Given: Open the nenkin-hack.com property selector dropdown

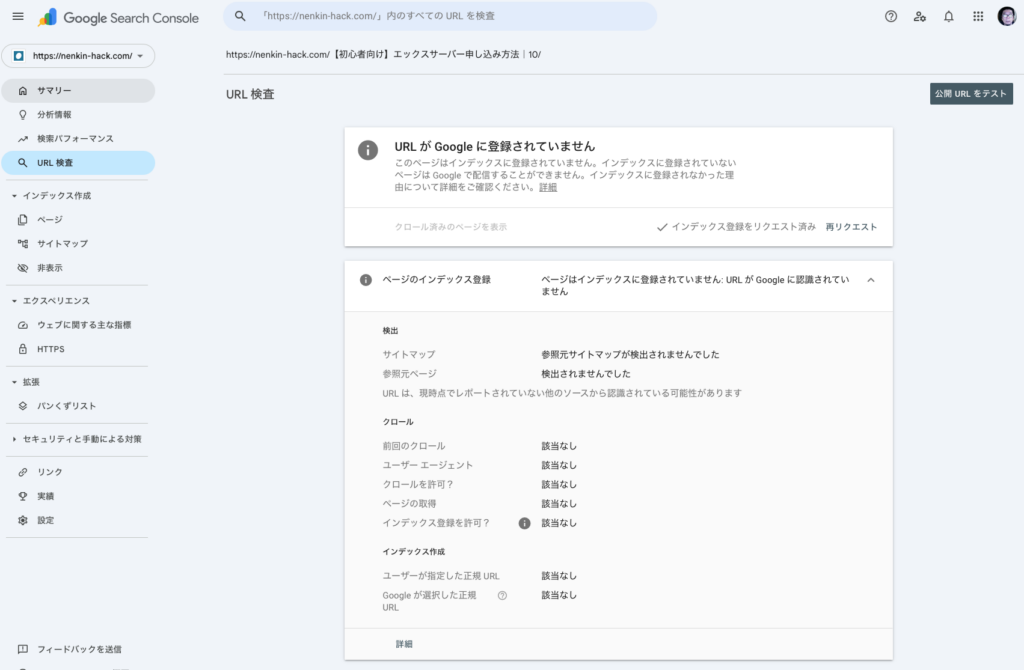Looking at the screenshot, I should (x=78, y=56).
